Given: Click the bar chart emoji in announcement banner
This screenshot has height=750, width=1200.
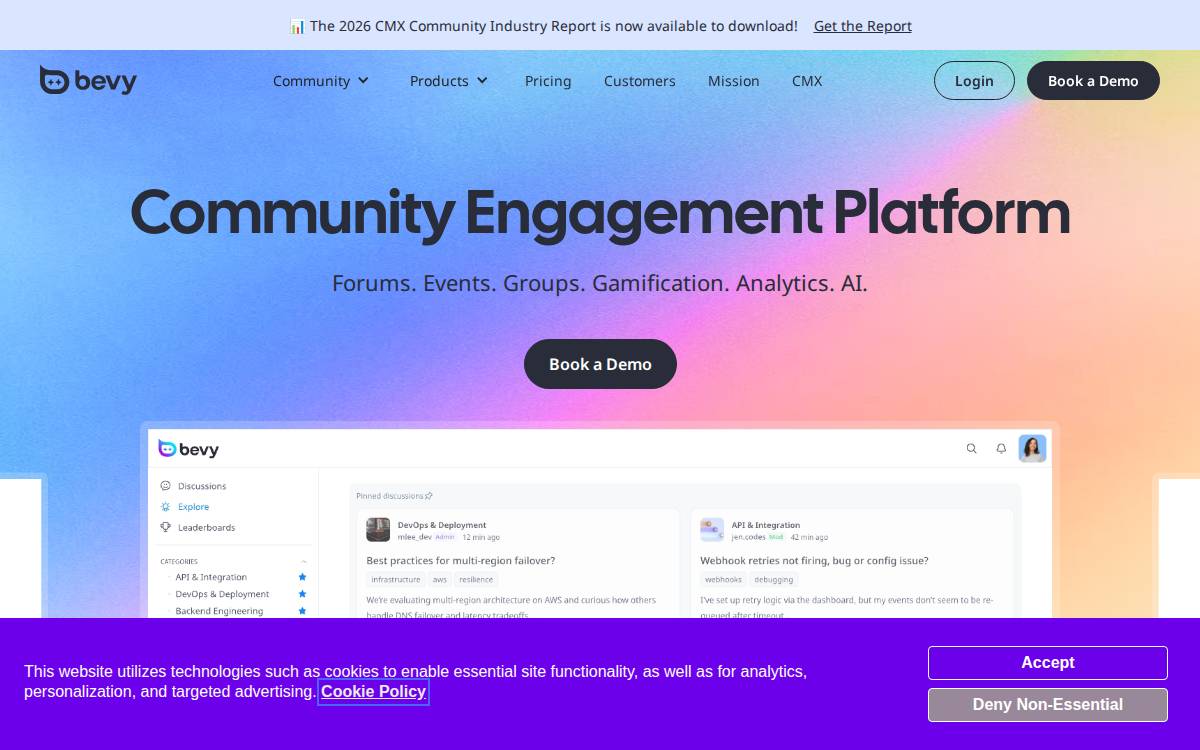Looking at the screenshot, I should tap(297, 26).
